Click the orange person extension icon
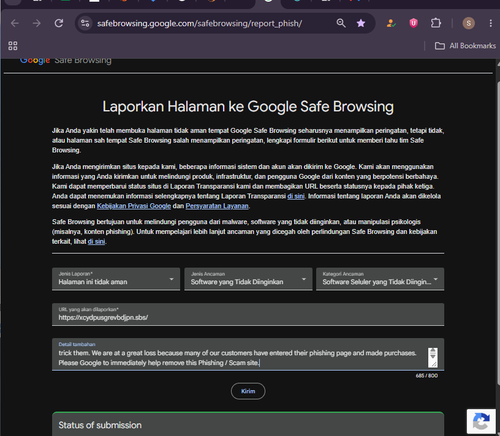Viewport: 500px width, 436px height. click(391, 23)
